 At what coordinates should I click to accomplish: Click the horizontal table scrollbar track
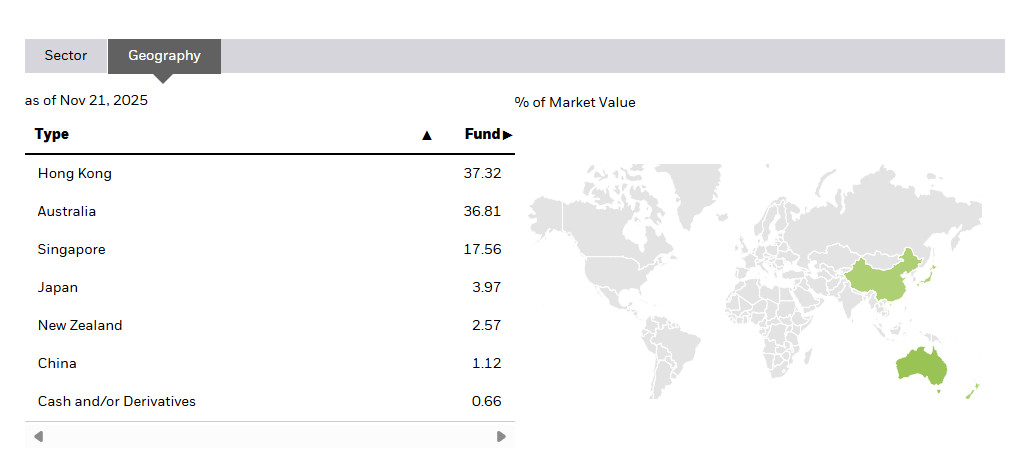[x=270, y=436]
